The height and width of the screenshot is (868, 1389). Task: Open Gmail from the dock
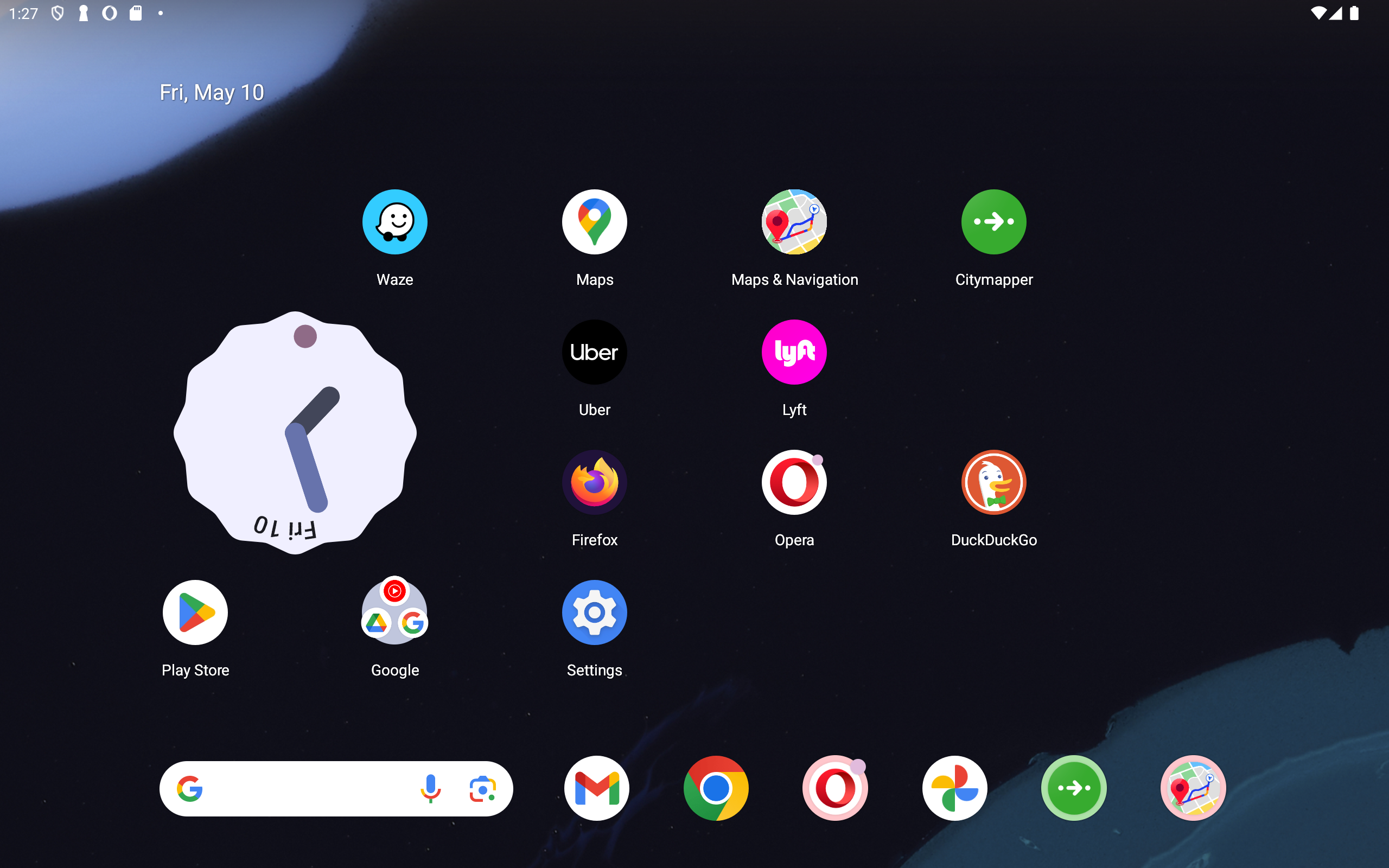(x=597, y=788)
